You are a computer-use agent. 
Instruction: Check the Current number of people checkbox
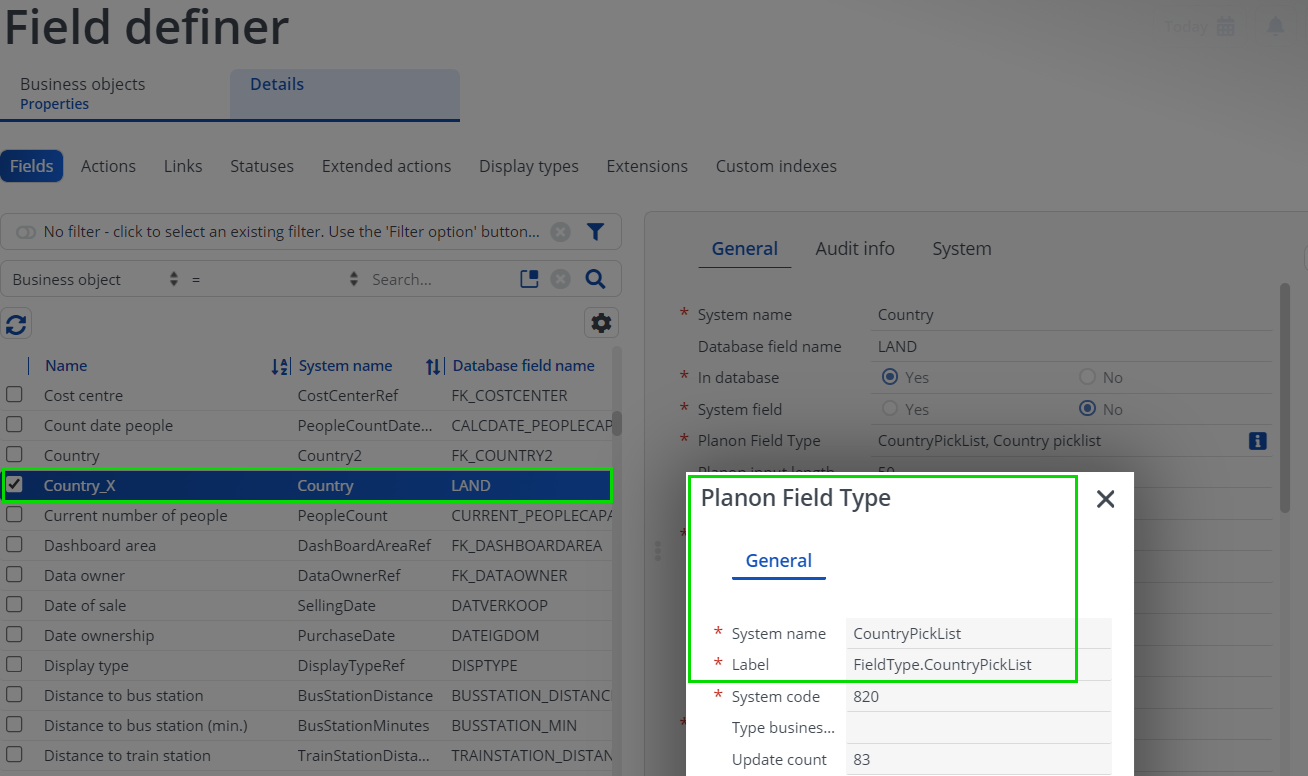(x=14, y=515)
